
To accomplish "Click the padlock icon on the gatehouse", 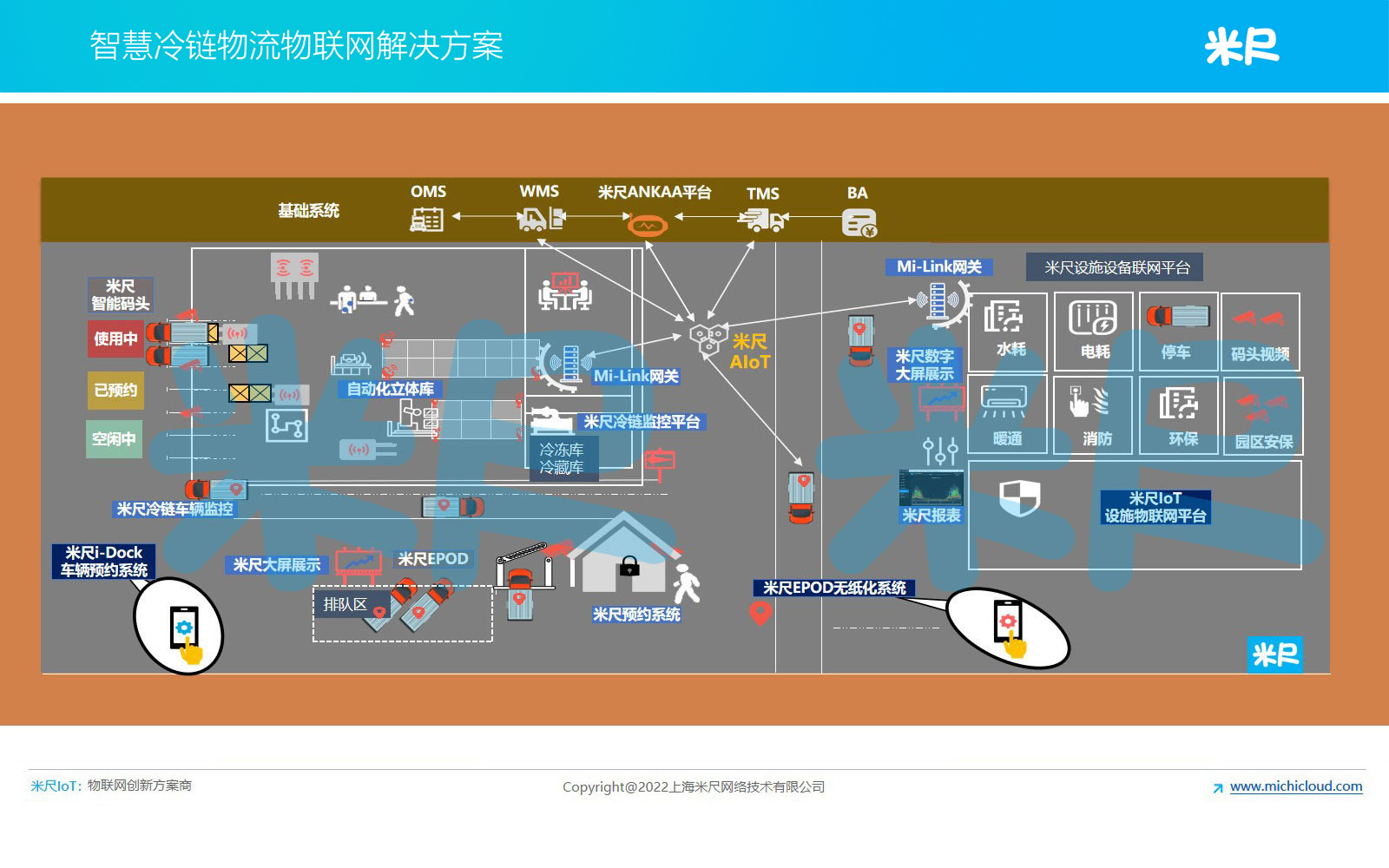I will [629, 567].
